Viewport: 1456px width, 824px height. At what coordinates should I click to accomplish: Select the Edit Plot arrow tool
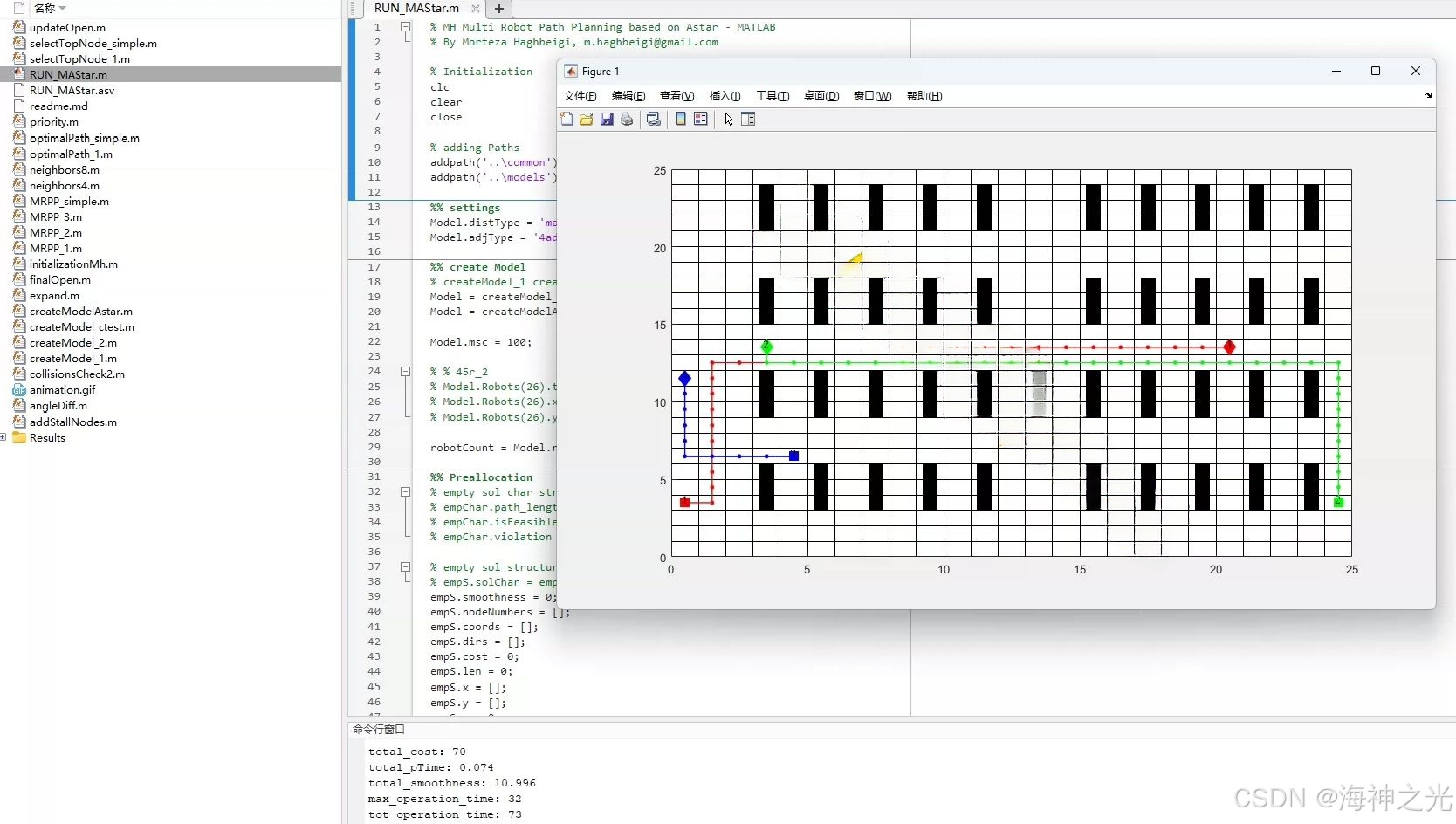(x=729, y=119)
